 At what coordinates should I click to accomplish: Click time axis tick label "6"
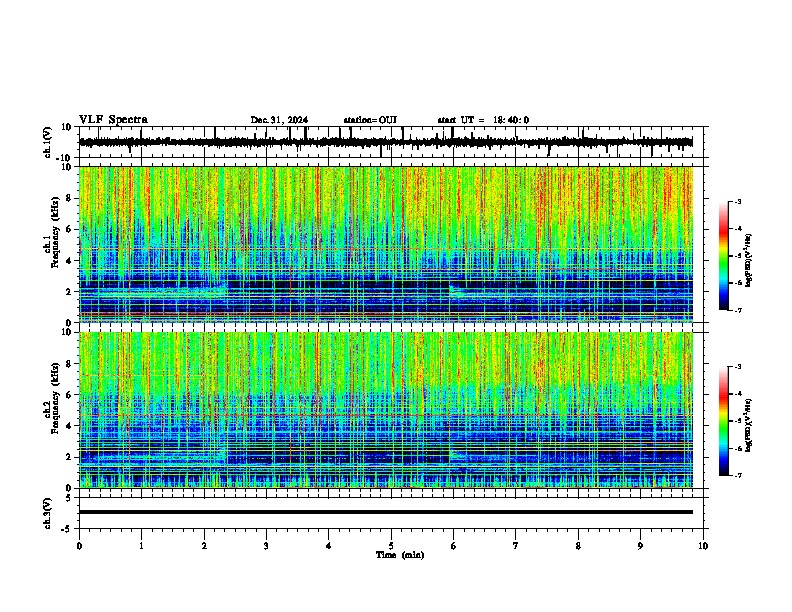tap(454, 546)
